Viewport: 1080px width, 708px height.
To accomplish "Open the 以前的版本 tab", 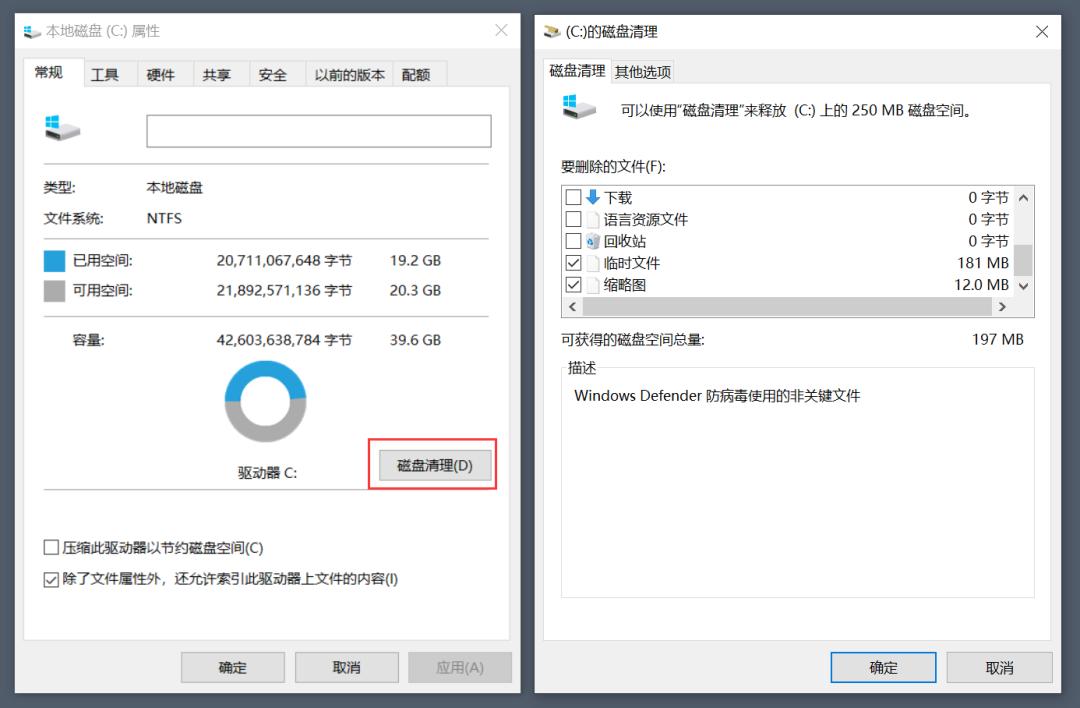I will 348,73.
